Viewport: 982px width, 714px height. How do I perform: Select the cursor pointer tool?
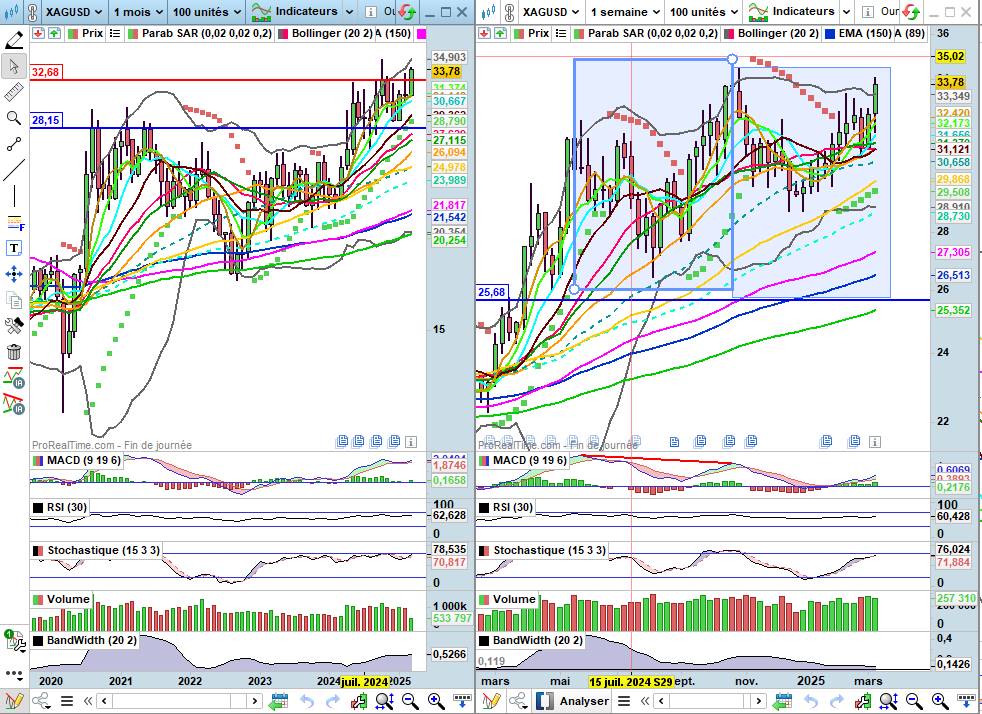(14, 66)
